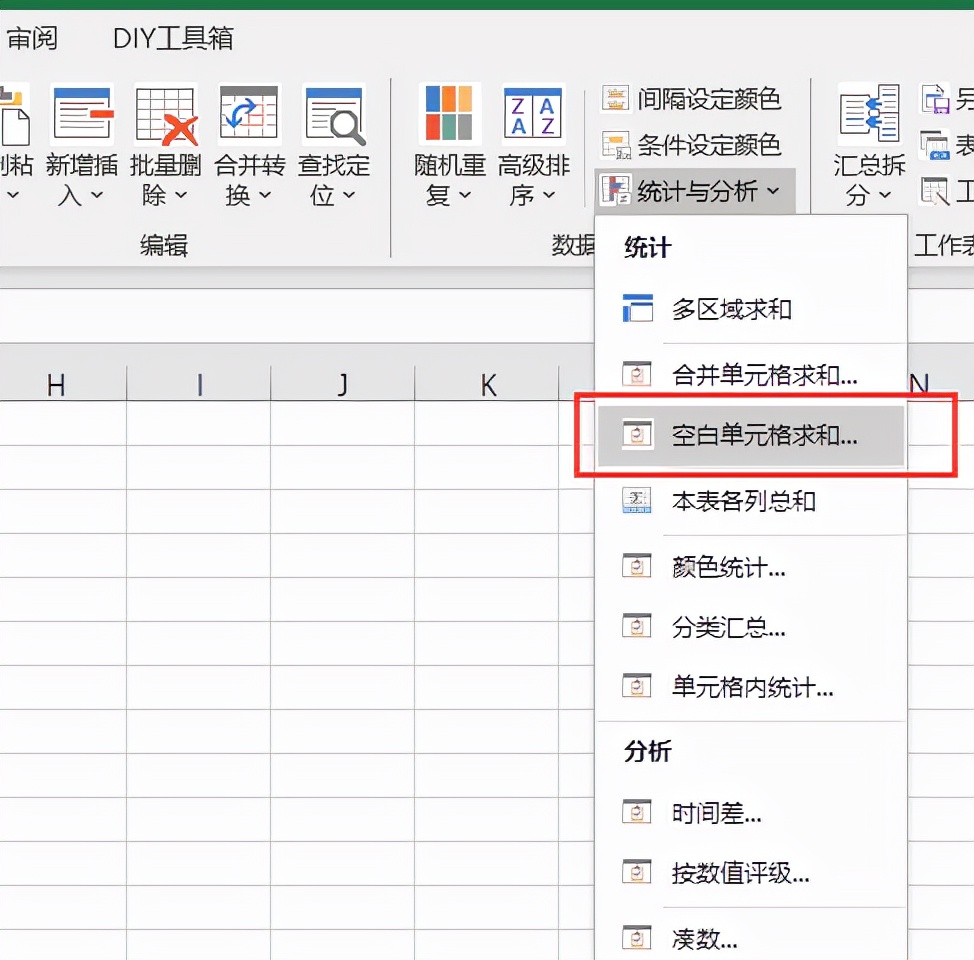The height and width of the screenshot is (960, 974).
Task: Expand the 合并转换 dropdown arrow
Action: point(262,195)
